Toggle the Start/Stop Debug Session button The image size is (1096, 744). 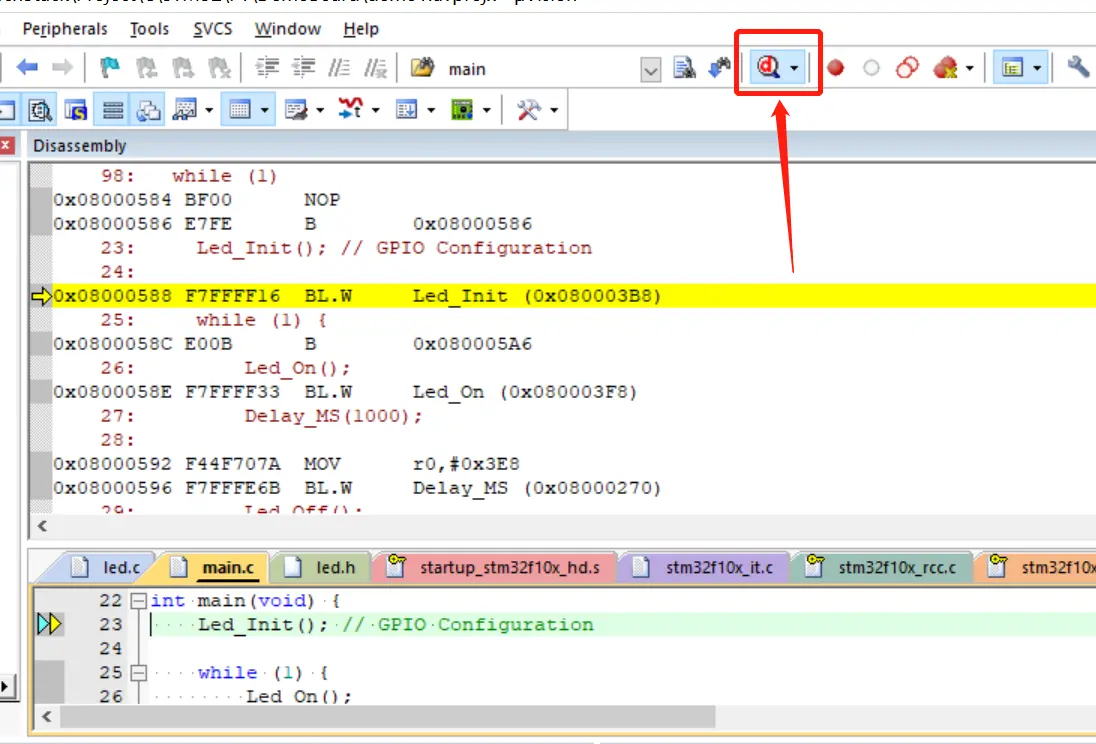coord(768,68)
